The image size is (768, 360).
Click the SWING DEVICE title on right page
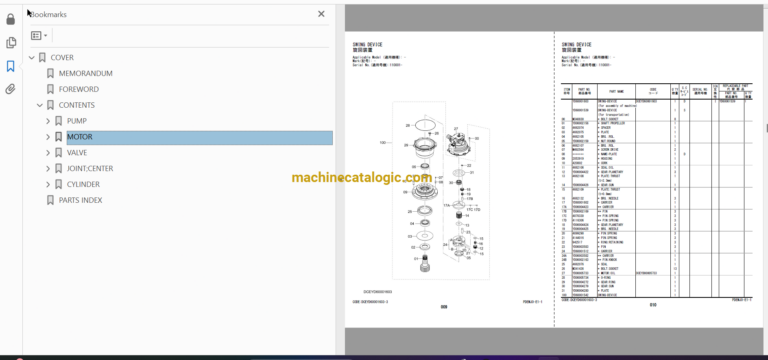tap(576, 45)
